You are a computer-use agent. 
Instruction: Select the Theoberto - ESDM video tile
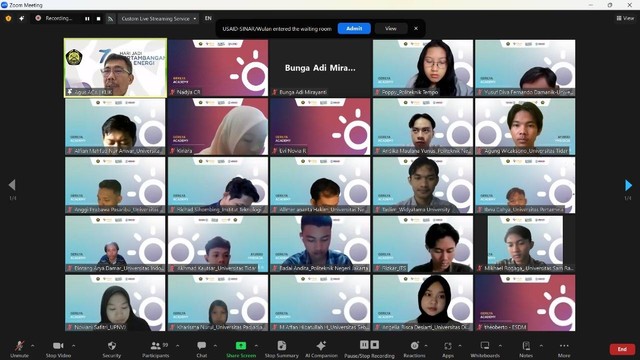(525, 303)
